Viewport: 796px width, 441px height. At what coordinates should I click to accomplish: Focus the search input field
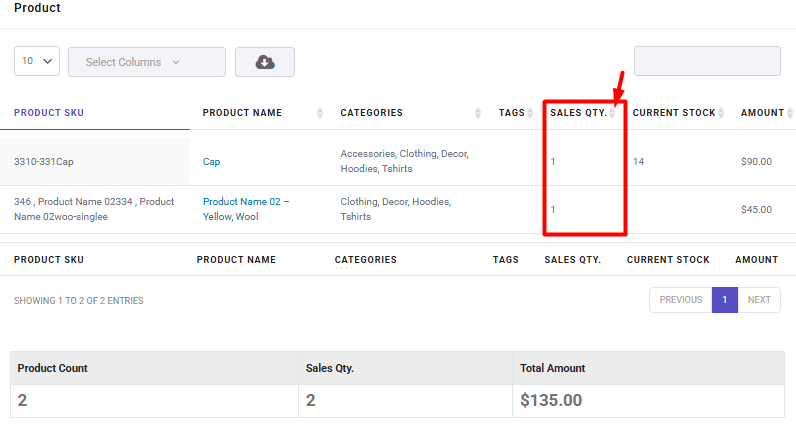(x=707, y=61)
